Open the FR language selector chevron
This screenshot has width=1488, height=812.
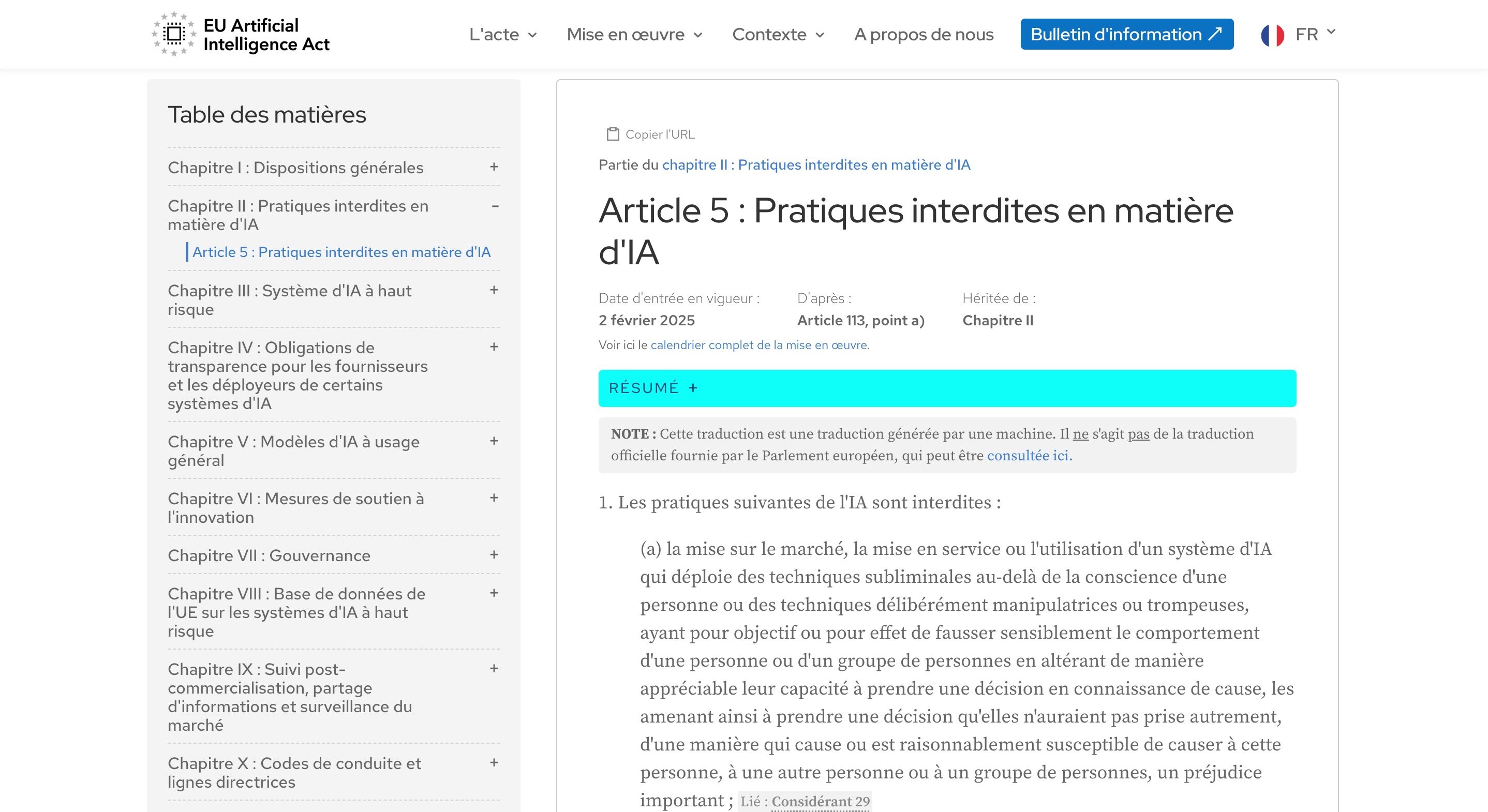coord(1331,32)
